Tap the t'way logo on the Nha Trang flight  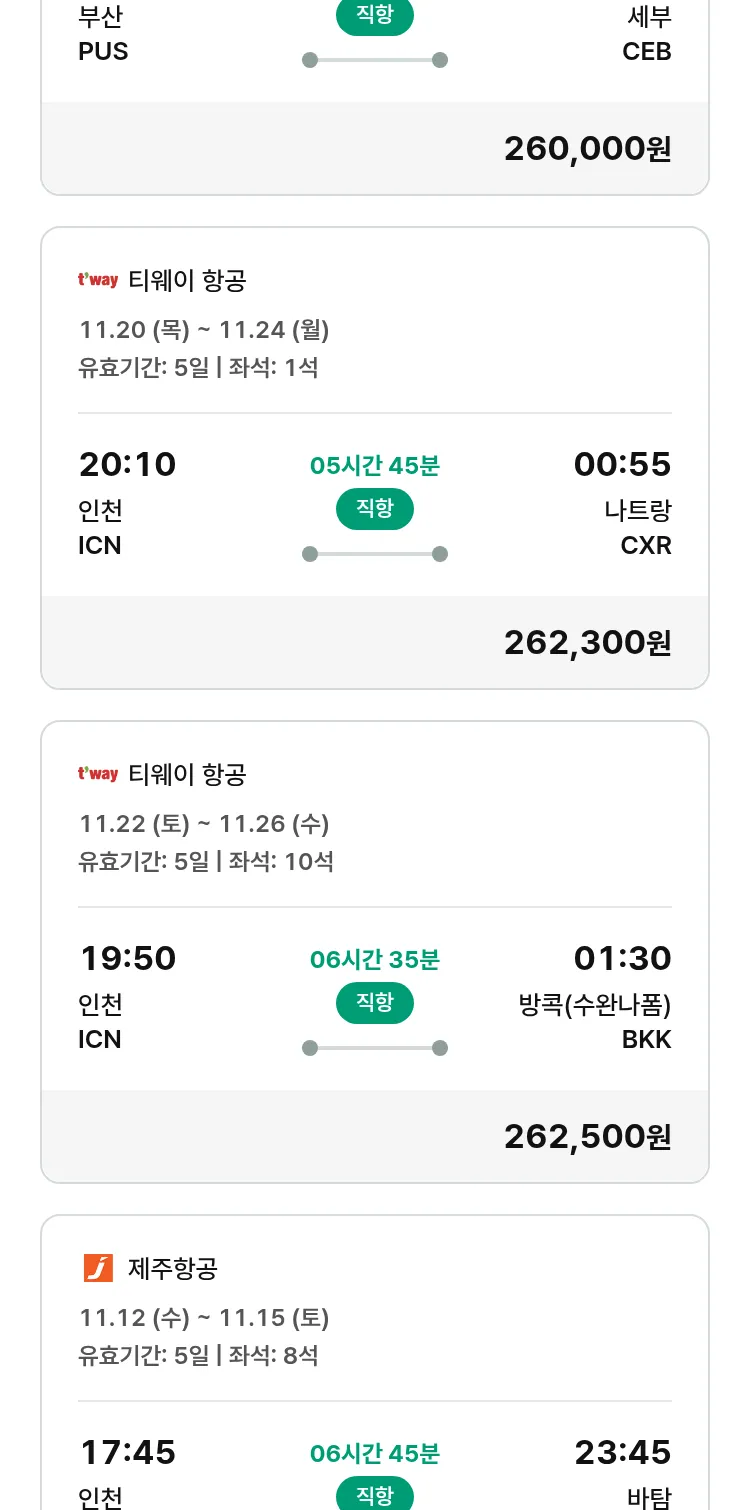(x=98, y=280)
